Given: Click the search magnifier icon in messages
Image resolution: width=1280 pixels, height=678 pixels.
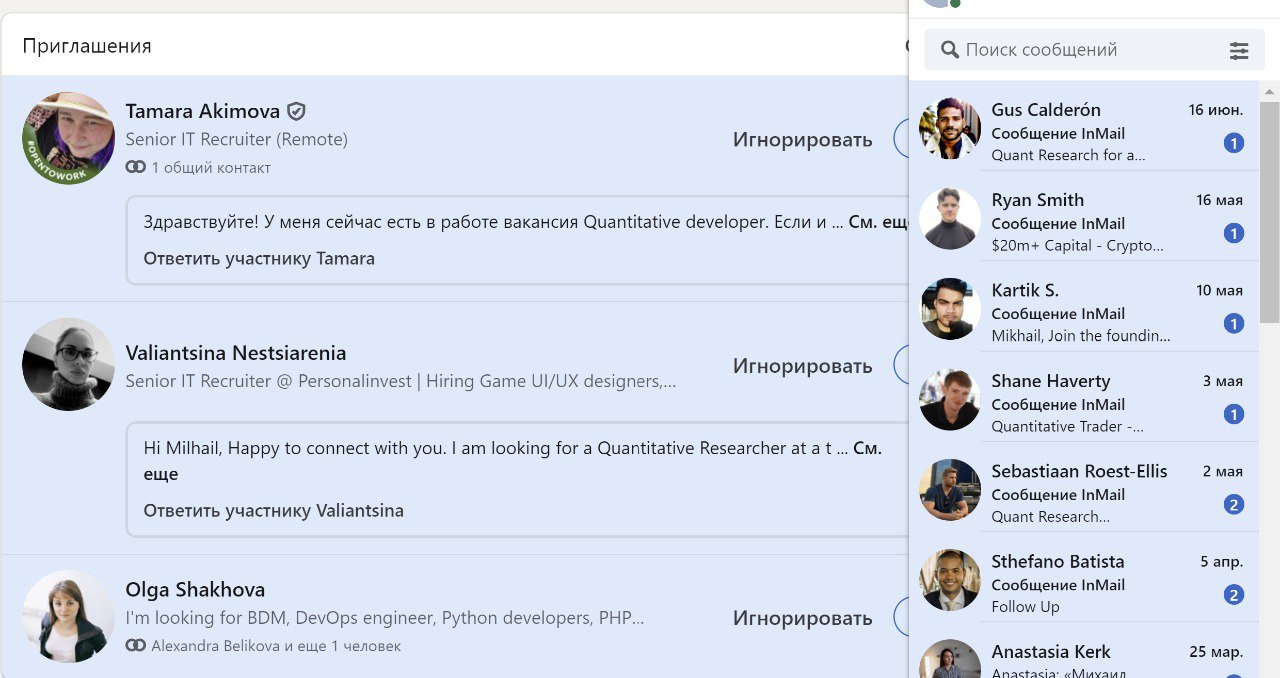Looking at the screenshot, I should point(949,50).
